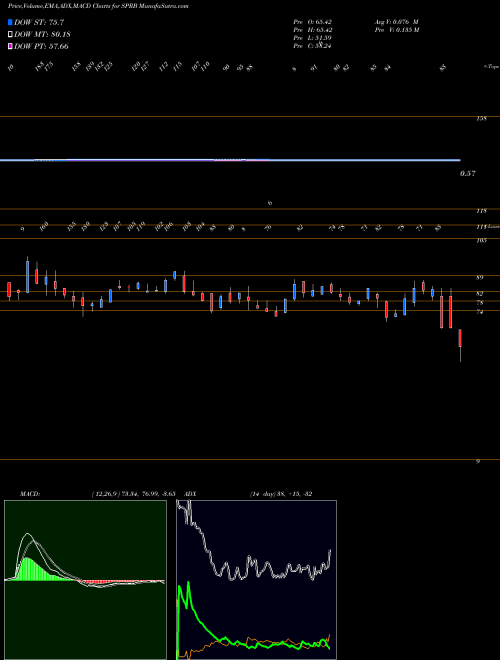Screen dimensions: 500x660
Task: Click the 'MACD:' panel label
Action: [30, 494]
